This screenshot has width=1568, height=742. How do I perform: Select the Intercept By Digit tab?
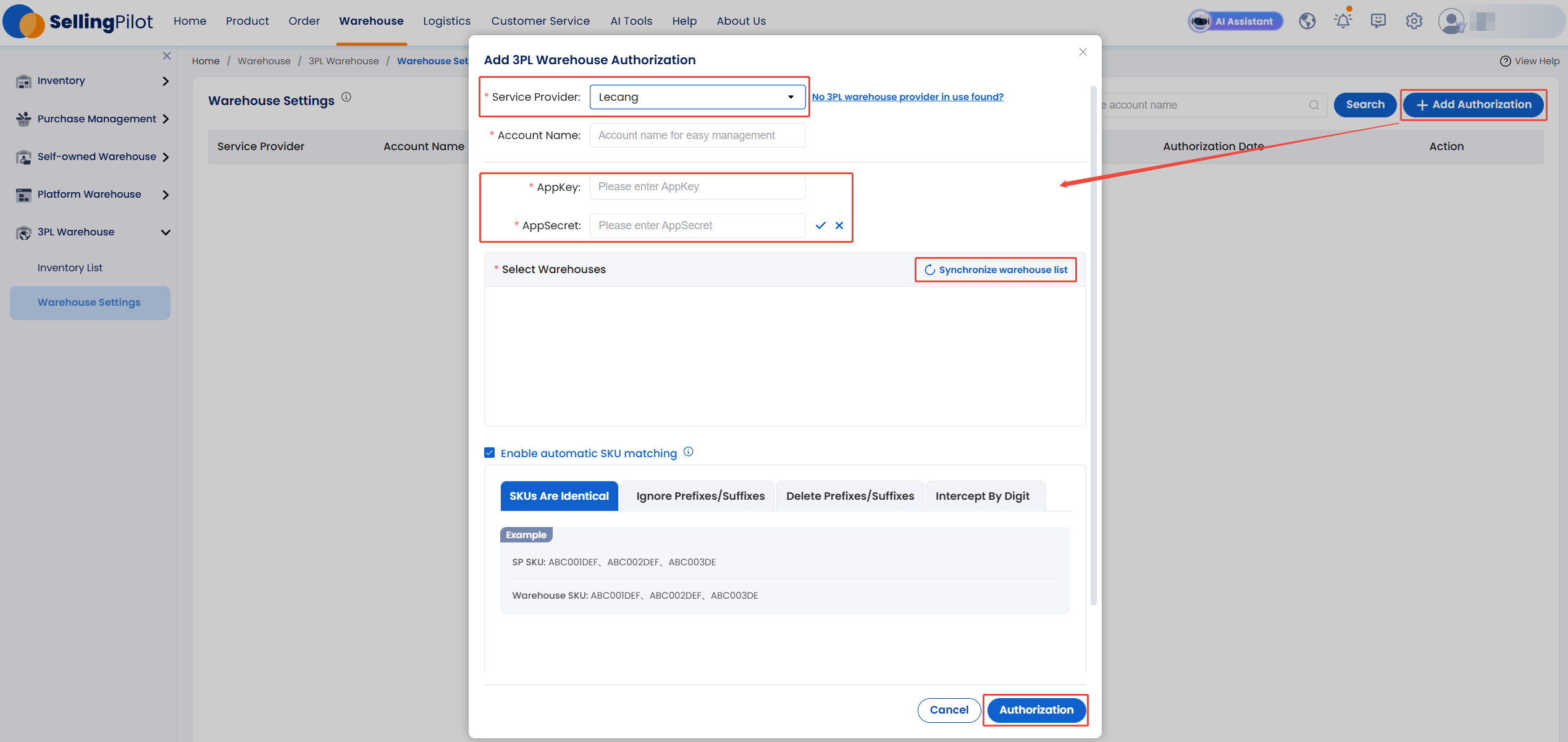pyautogui.click(x=982, y=496)
